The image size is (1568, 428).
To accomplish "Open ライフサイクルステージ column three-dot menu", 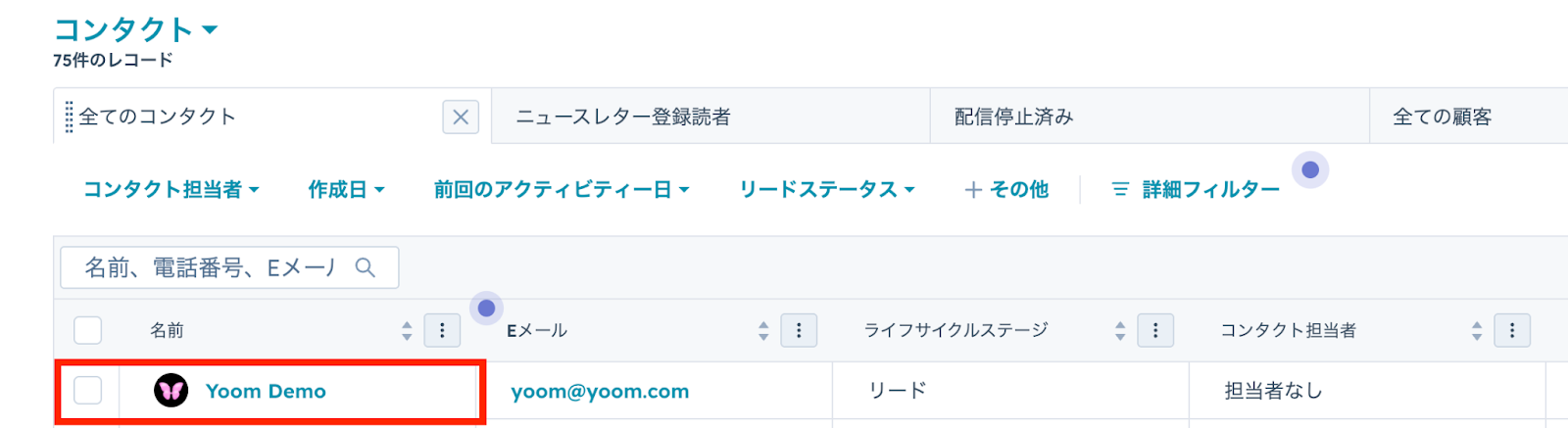I will coord(1155,331).
